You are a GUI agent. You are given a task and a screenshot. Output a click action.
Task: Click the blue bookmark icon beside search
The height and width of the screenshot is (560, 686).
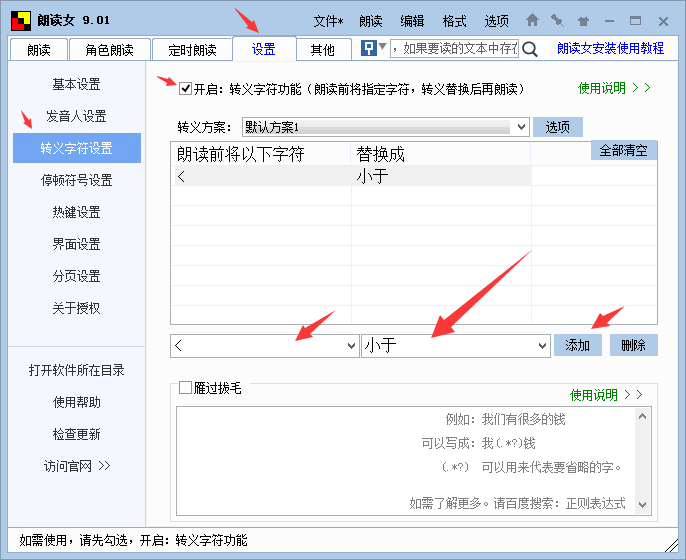(368, 48)
